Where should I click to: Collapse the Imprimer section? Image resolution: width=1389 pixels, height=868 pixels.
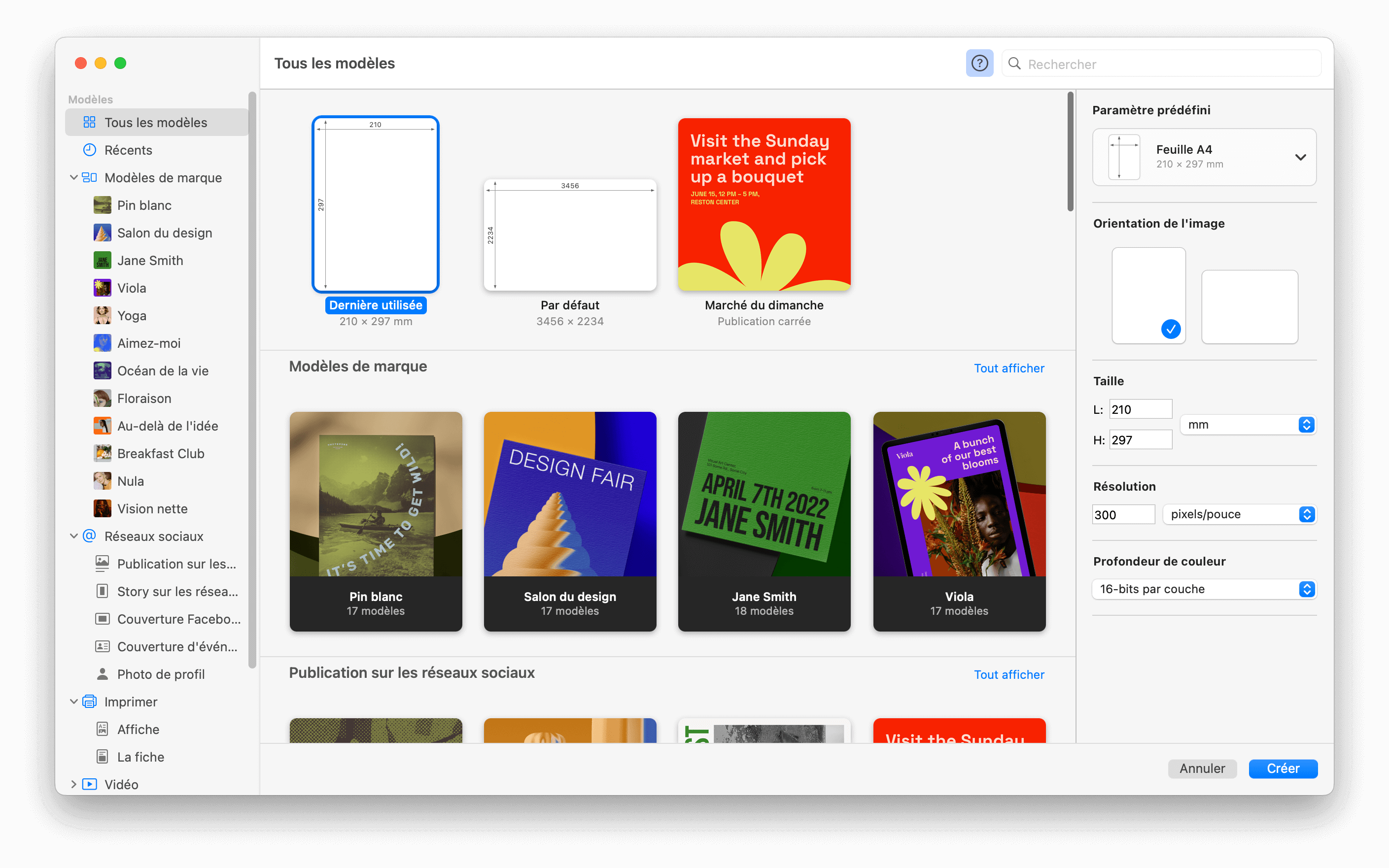coord(73,701)
